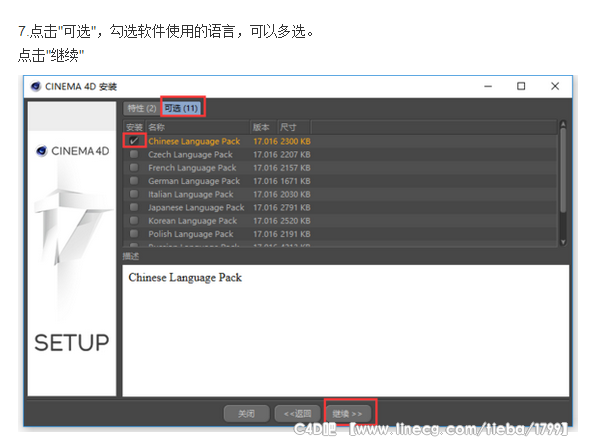
Task: Click the CINEMA 4D title bar icon
Action: pos(36,86)
